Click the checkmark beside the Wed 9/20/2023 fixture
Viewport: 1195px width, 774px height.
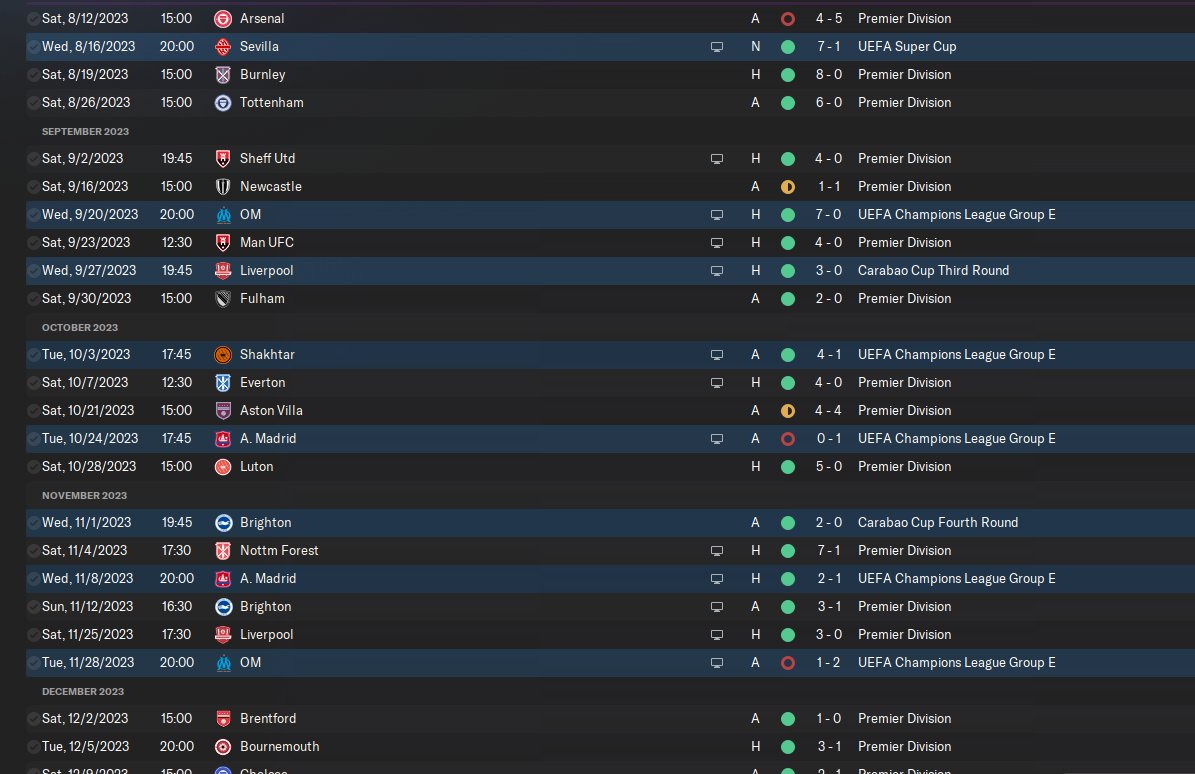point(34,215)
